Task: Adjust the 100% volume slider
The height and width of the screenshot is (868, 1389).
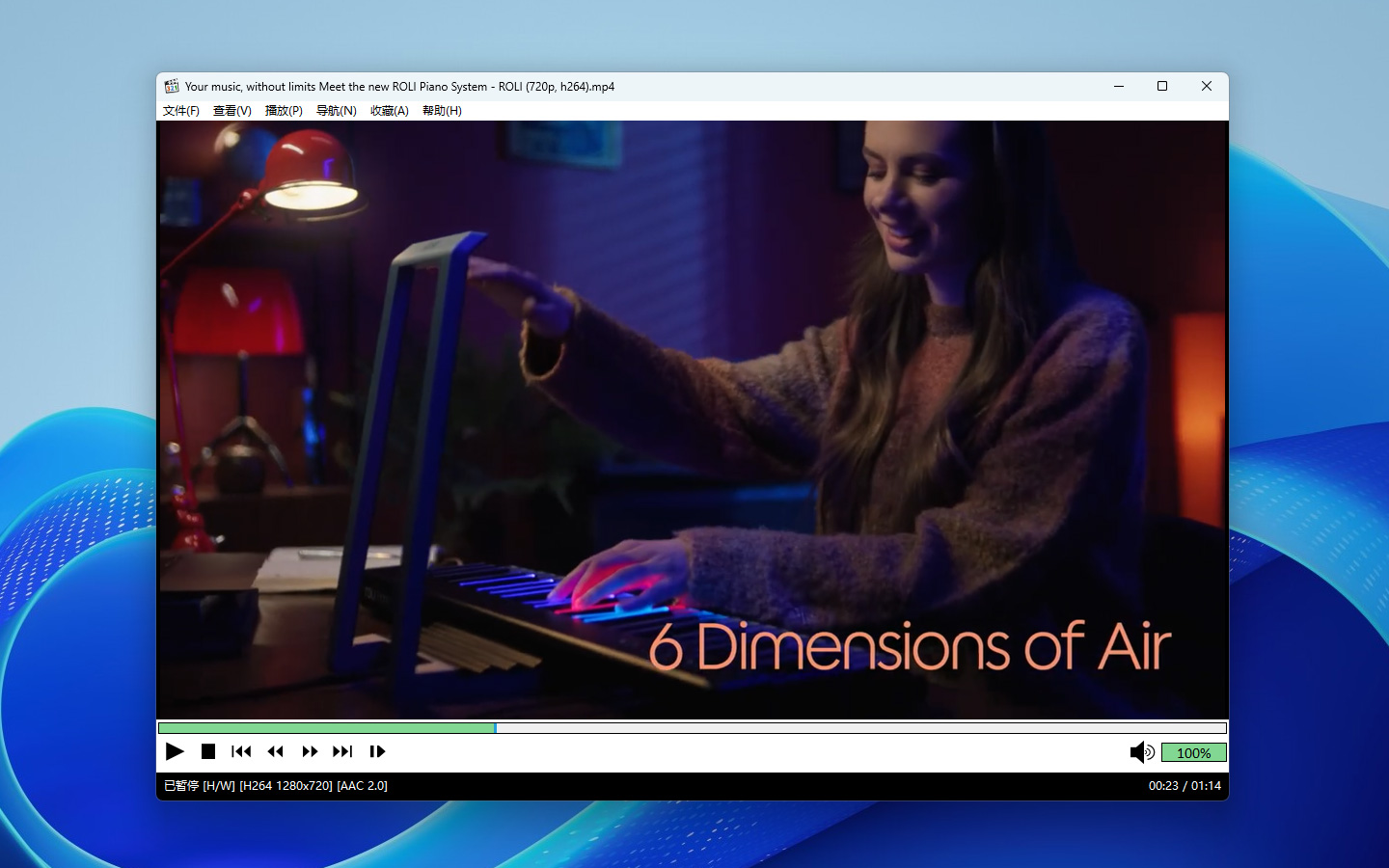Action: 1193,752
